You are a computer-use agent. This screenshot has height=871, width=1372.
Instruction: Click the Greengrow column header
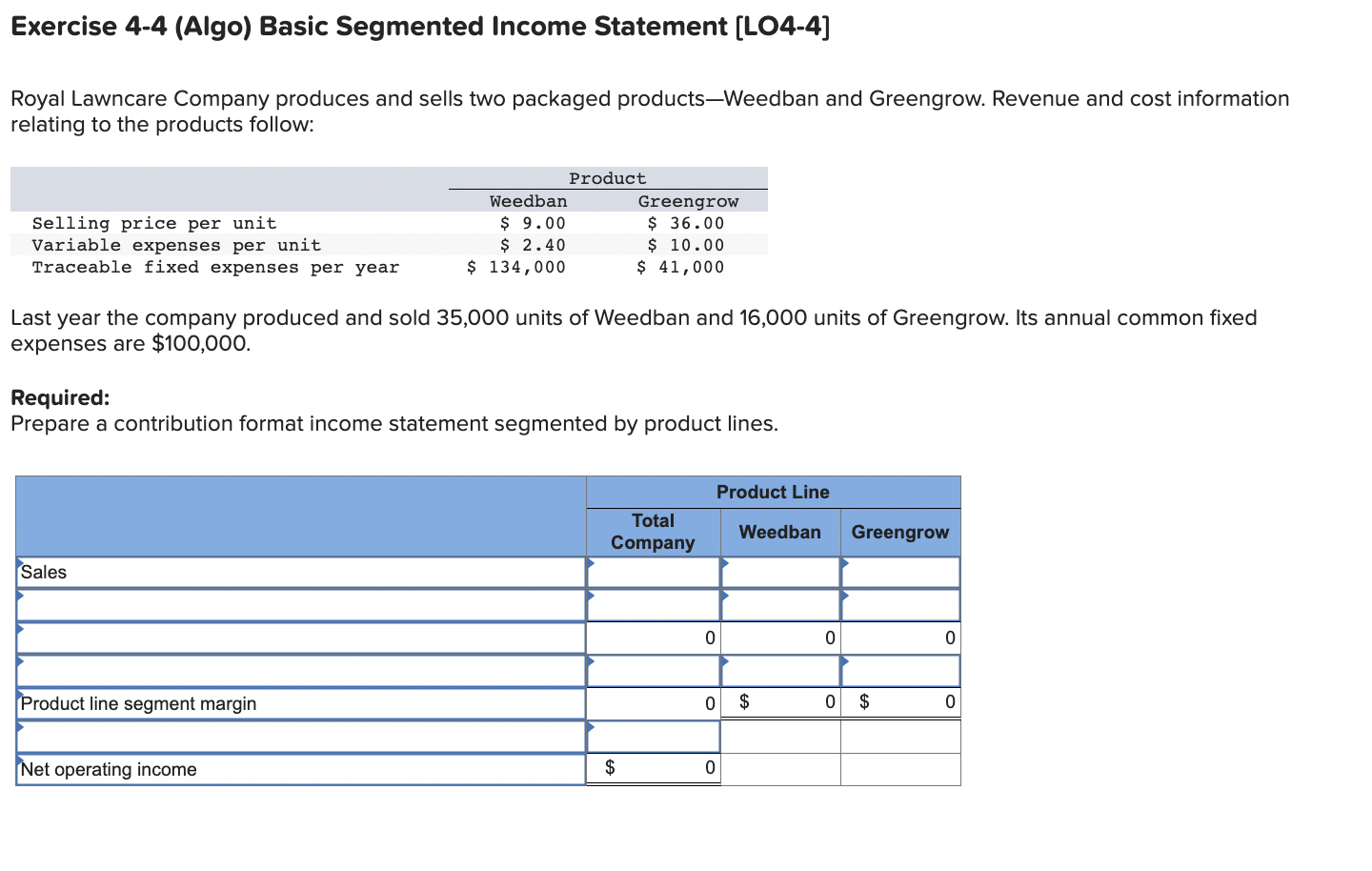click(900, 532)
